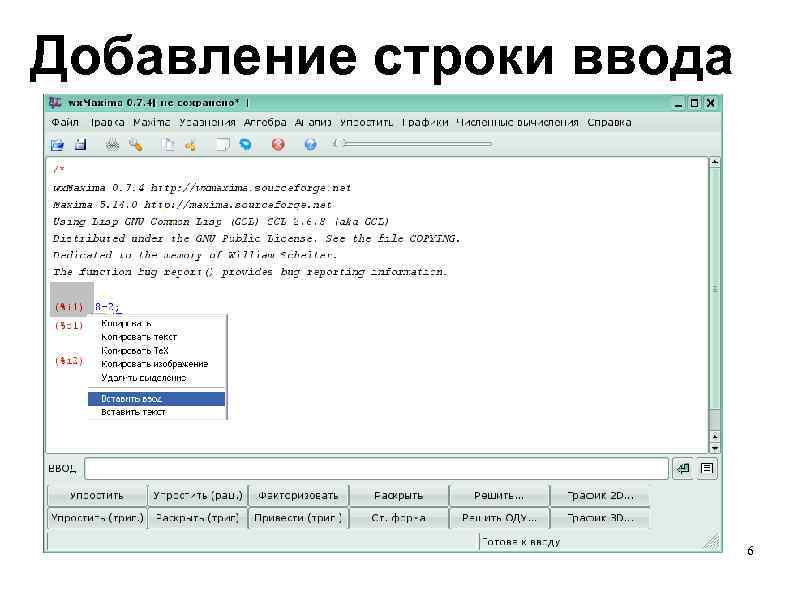
Task: Click the Insert text toolbar icon
Action: tap(222, 145)
